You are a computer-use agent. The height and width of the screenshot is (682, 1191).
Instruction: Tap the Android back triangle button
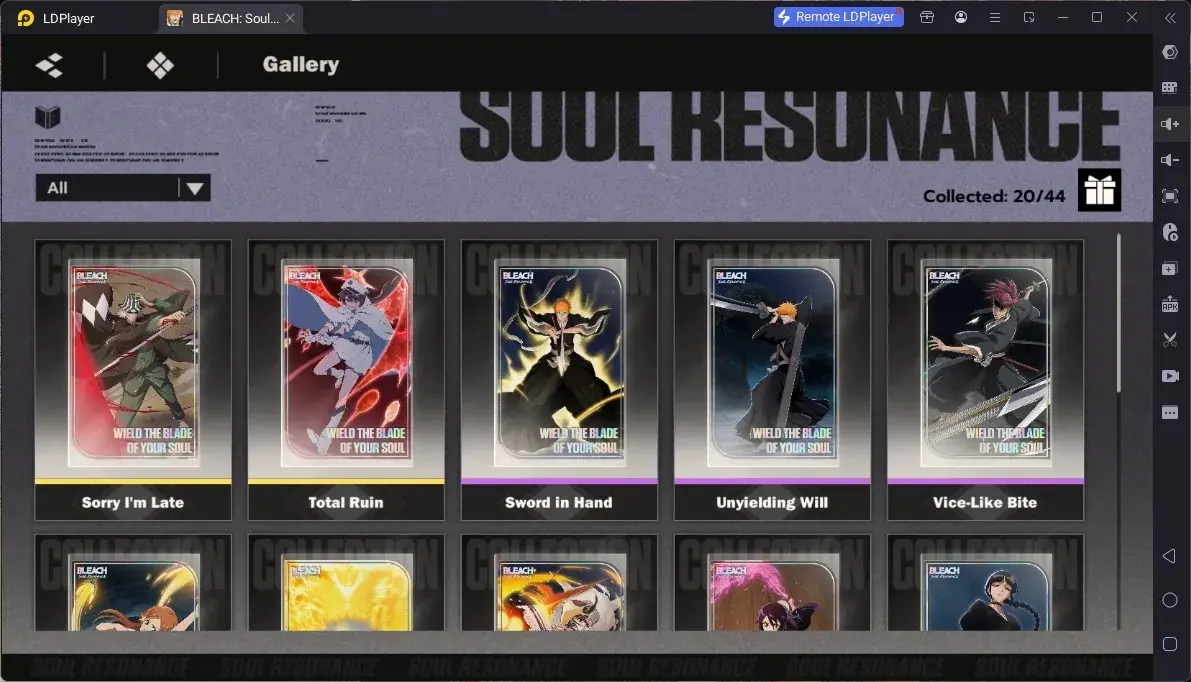(x=1170, y=556)
